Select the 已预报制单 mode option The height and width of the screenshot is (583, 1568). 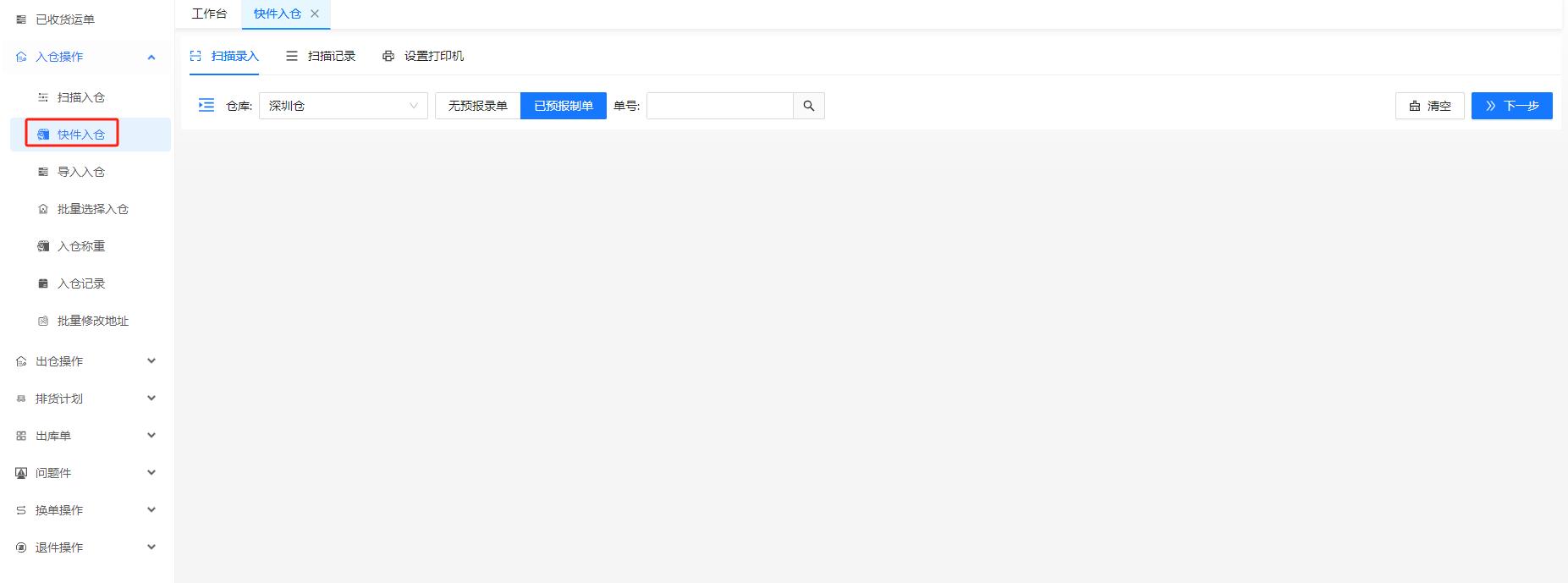click(564, 106)
